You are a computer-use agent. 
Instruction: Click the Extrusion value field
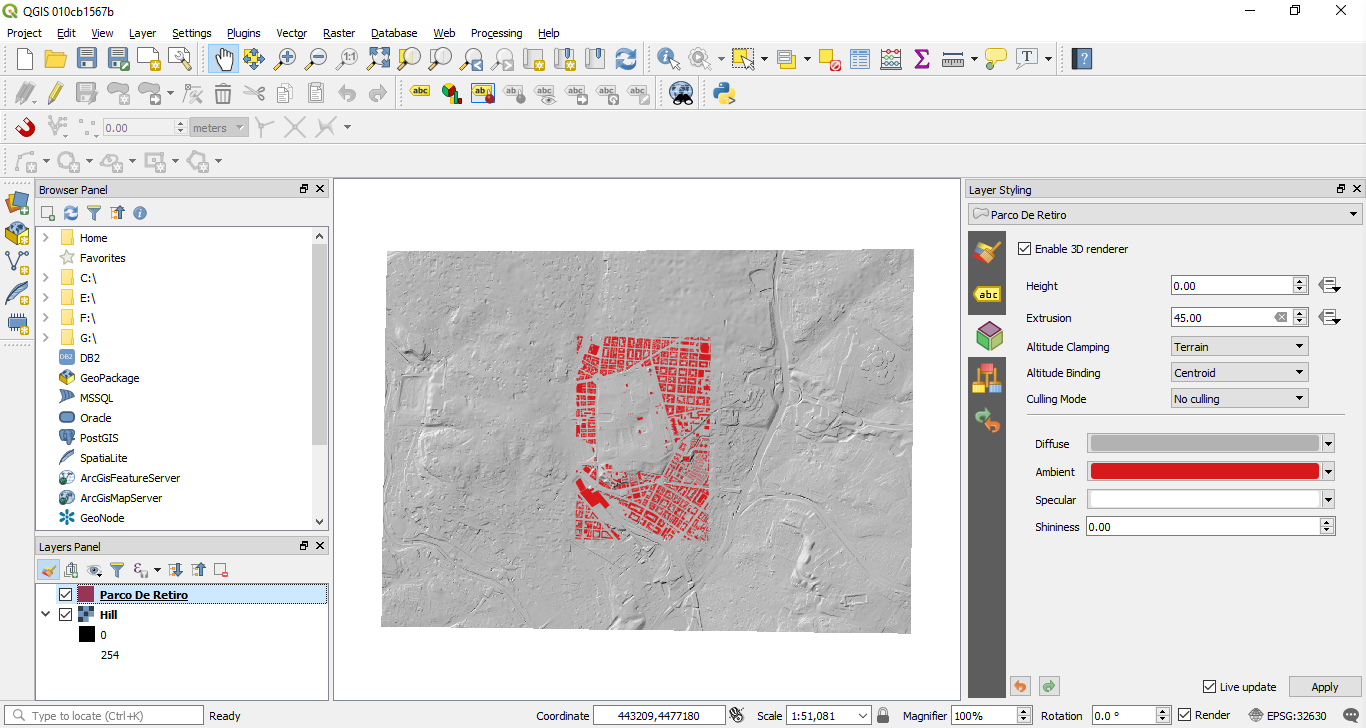[1220, 318]
